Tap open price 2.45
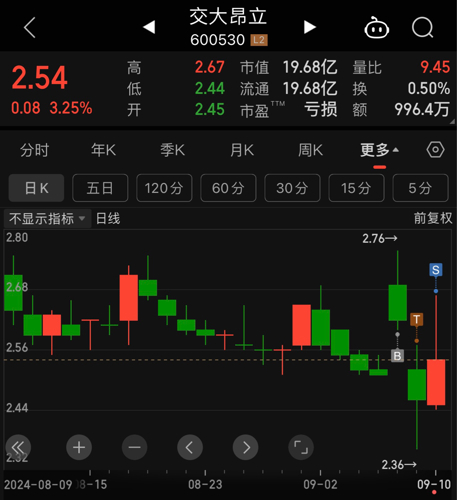Image resolution: width=457 pixels, height=500 pixels. click(x=210, y=110)
